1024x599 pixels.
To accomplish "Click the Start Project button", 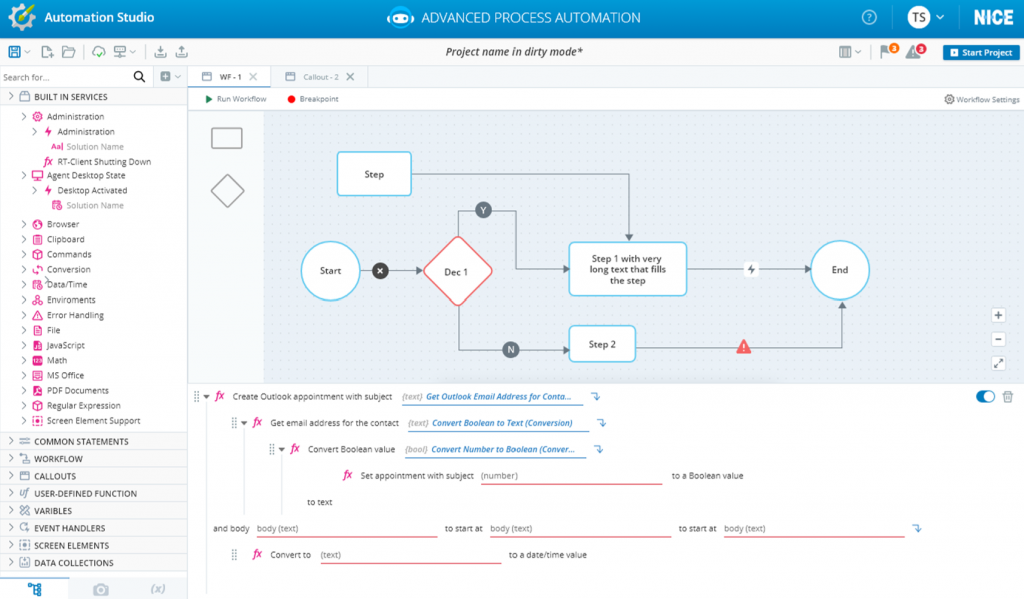I will pyautogui.click(x=981, y=52).
